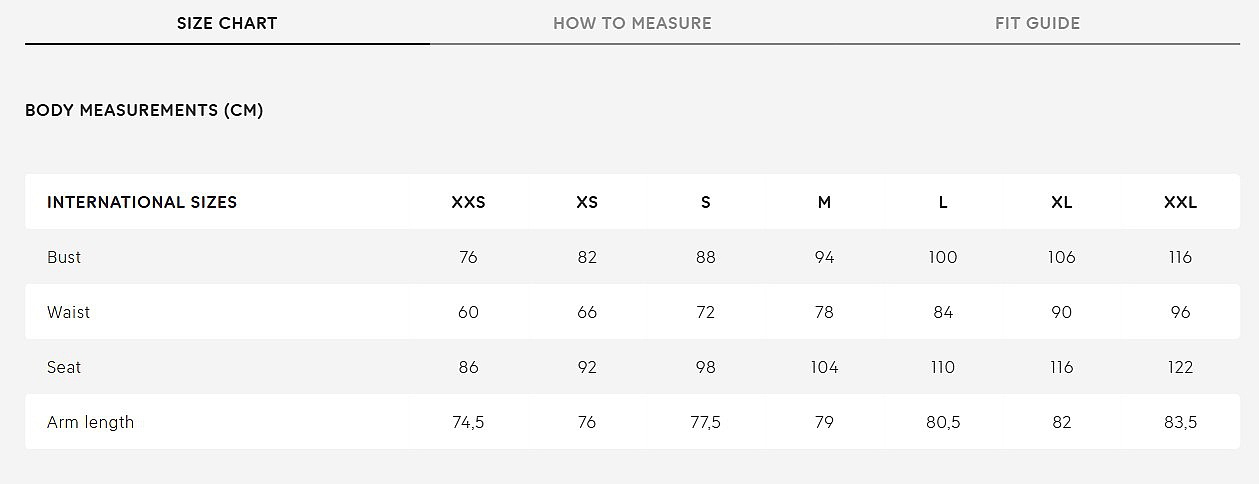This screenshot has width=1259, height=484.
Task: Switch to the How To Measure tab
Action: [x=632, y=23]
